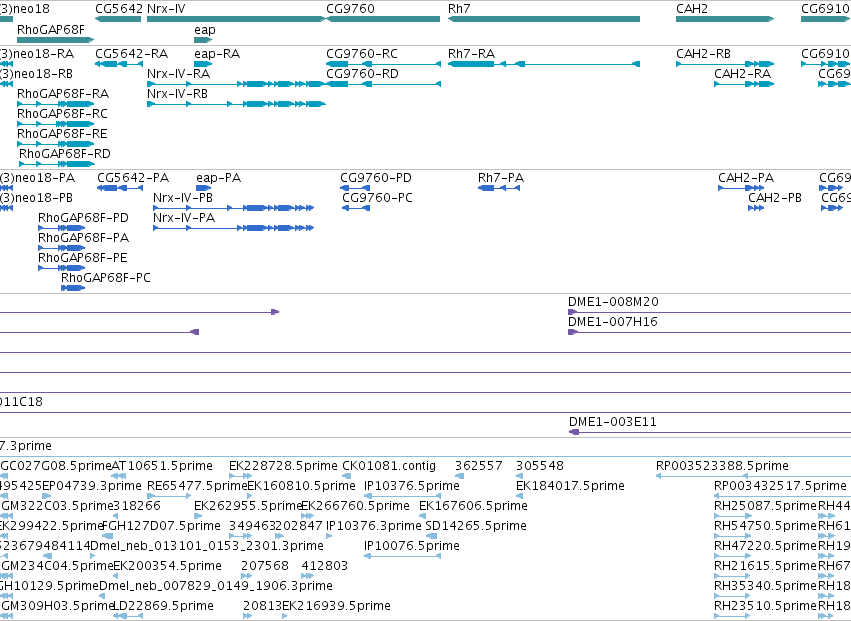This screenshot has width=851, height=621.
Task: Select the eap gene label
Action: tap(205, 30)
